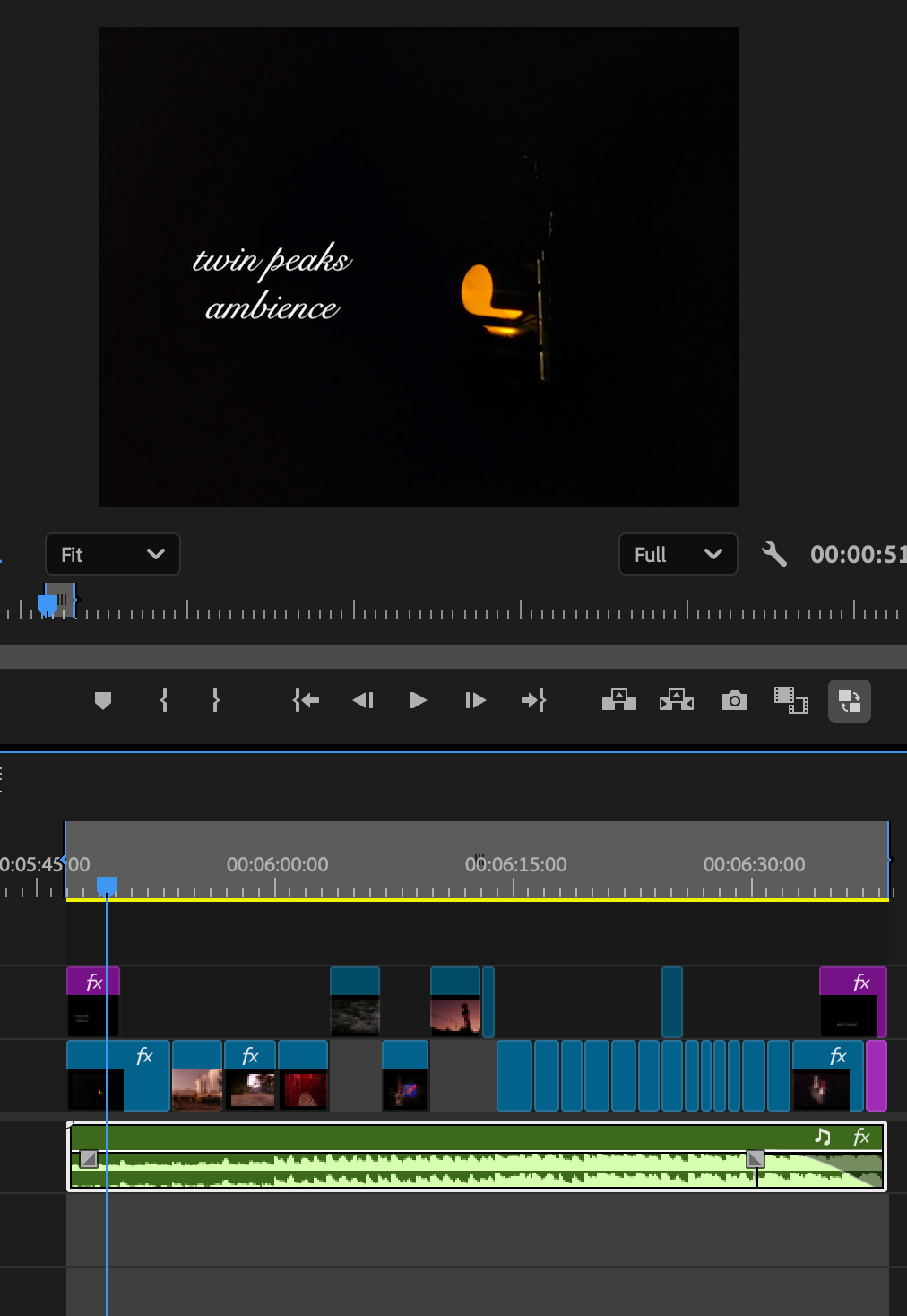Viewport: 907px width, 1316px height.
Task: Open the Fit zoom level dropdown
Action: point(113,554)
